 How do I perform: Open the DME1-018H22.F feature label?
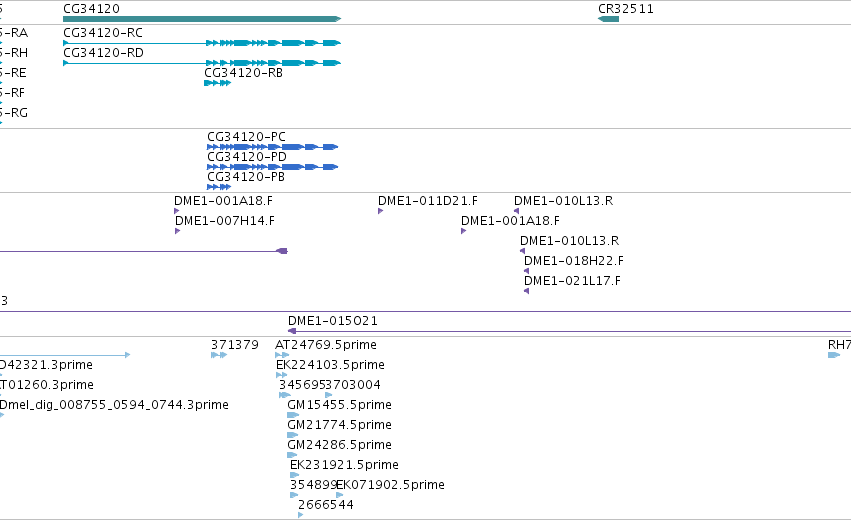click(574, 261)
